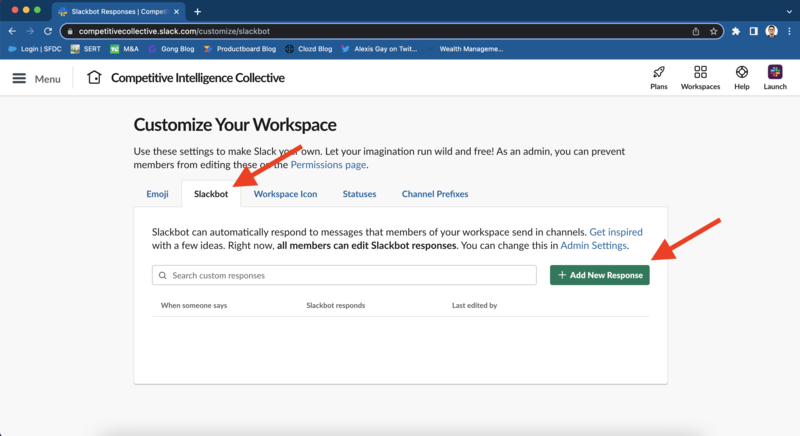Click the Add New Response button
Image resolution: width=800 pixels, height=436 pixels.
click(x=599, y=274)
